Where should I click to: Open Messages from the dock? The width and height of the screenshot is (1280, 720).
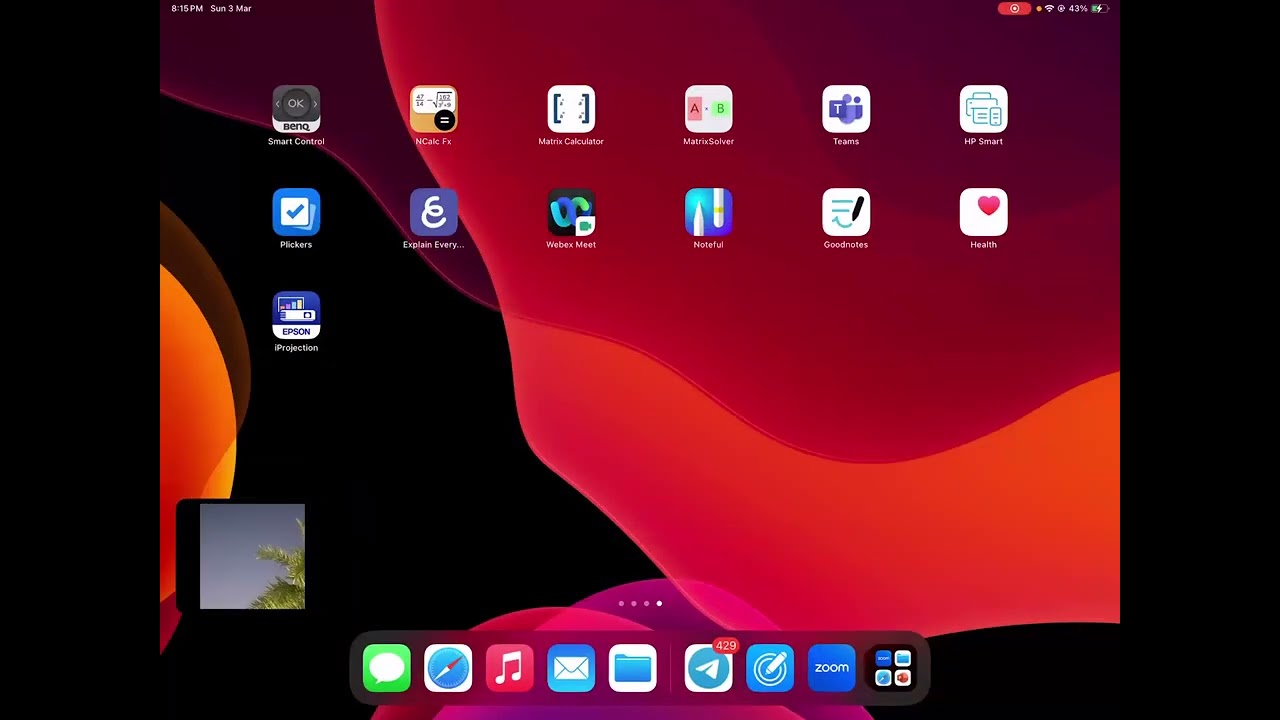pyautogui.click(x=387, y=669)
